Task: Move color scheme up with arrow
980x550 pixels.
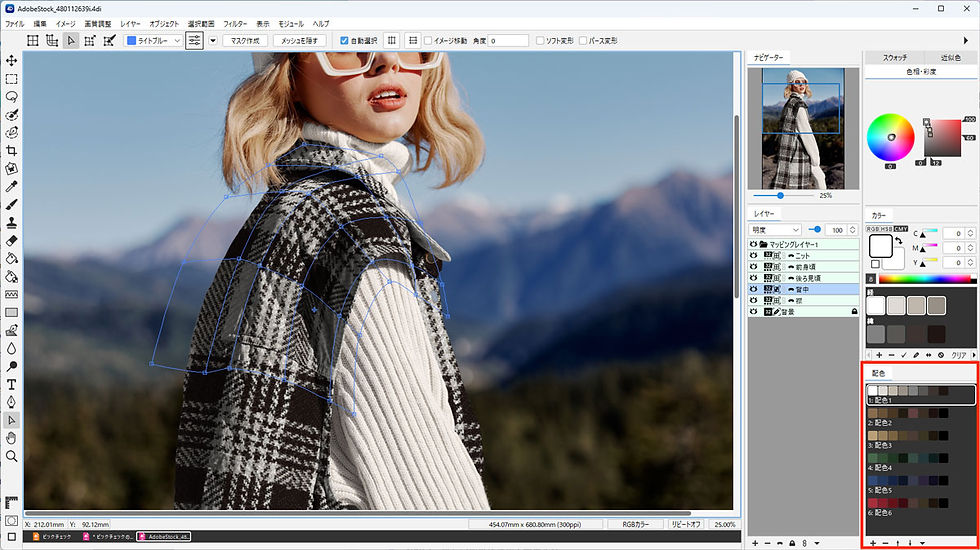Action: (x=898, y=543)
